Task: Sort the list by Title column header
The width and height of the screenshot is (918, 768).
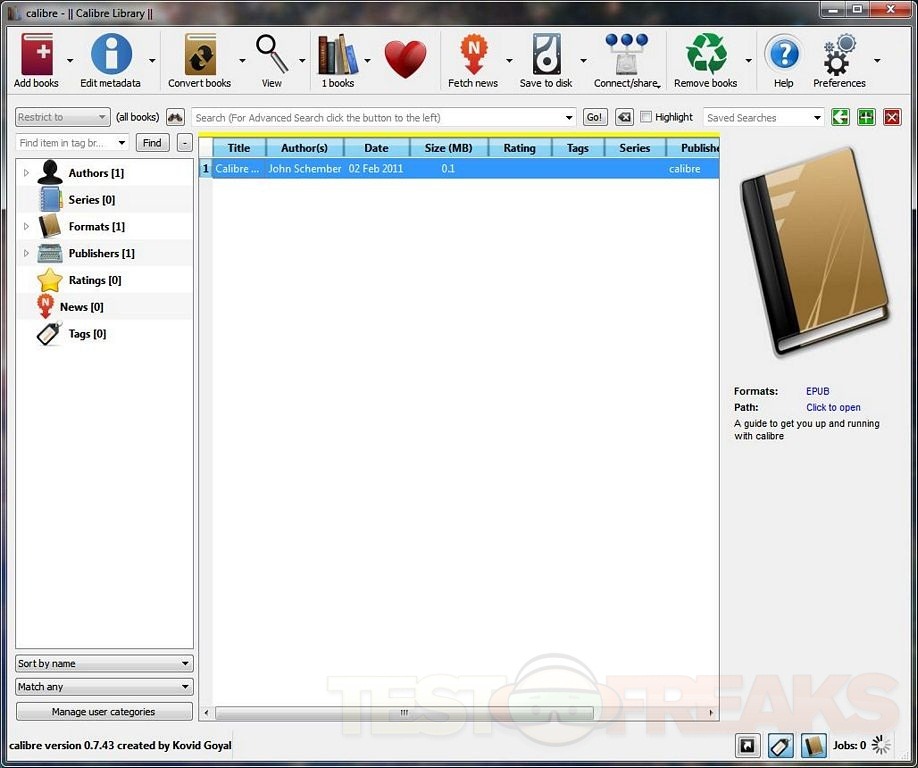Action: point(239,148)
